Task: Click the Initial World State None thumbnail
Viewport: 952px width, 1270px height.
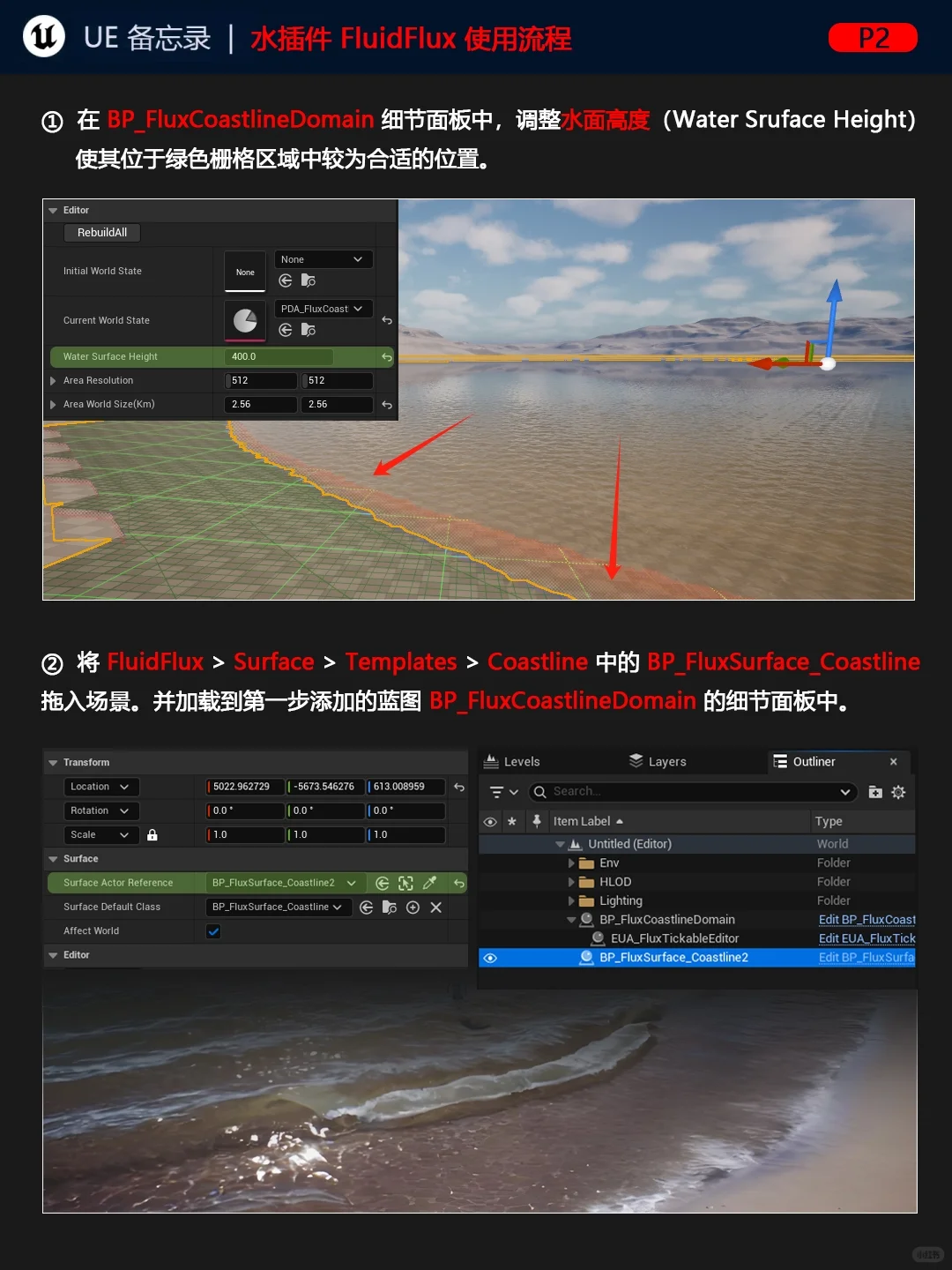Action: (x=245, y=272)
